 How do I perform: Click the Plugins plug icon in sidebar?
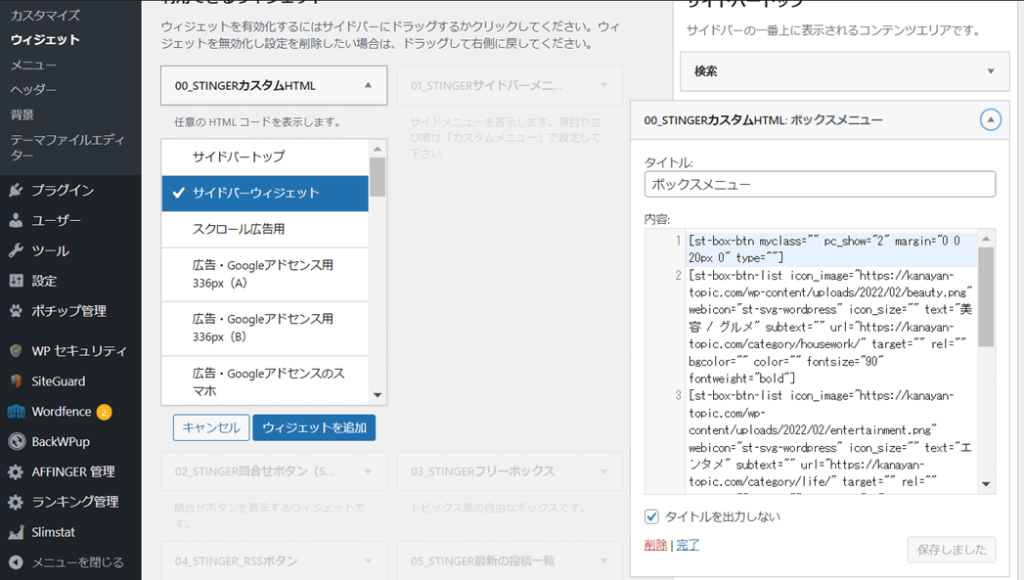[x=15, y=190]
